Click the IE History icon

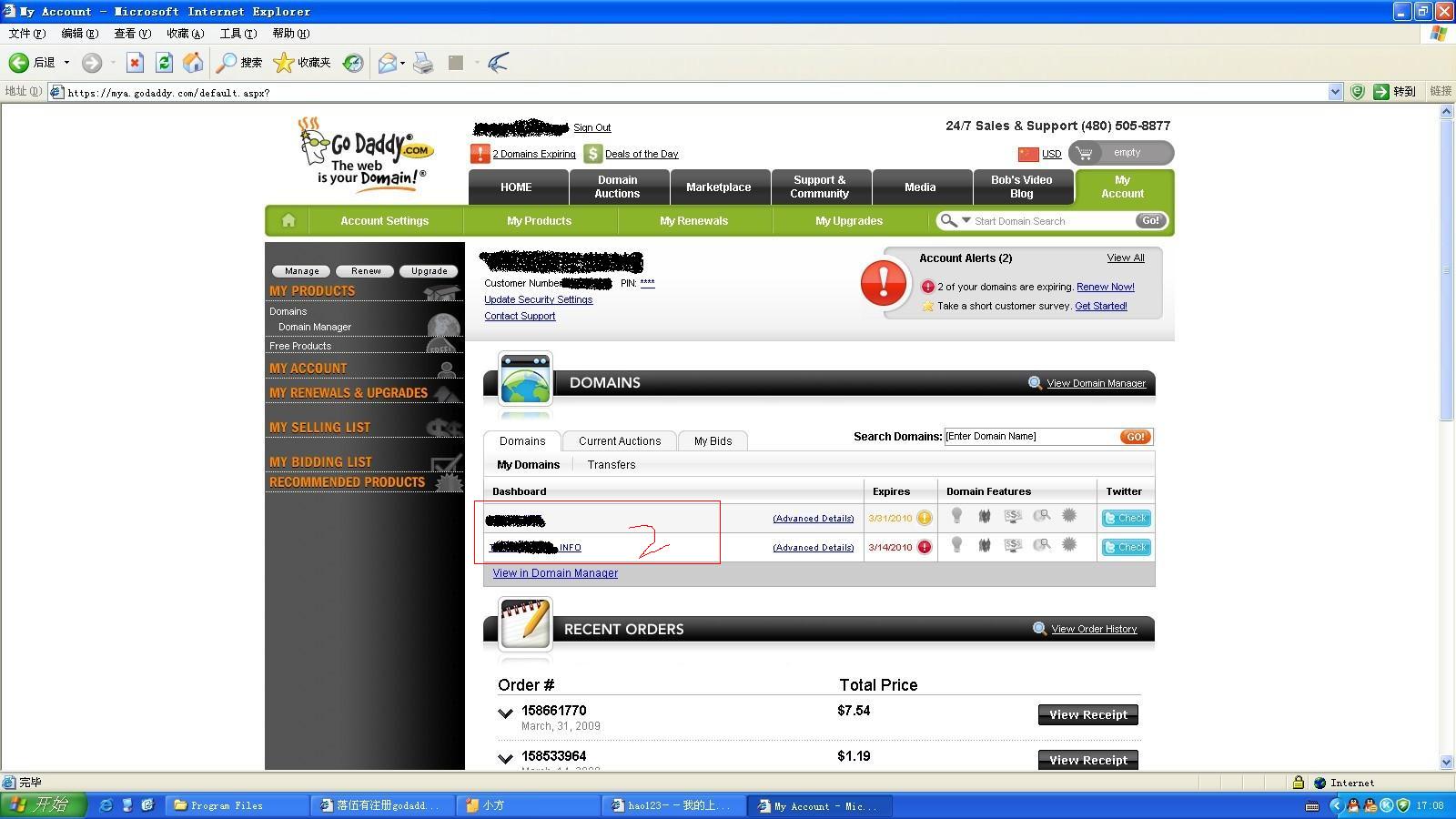pyautogui.click(x=353, y=63)
